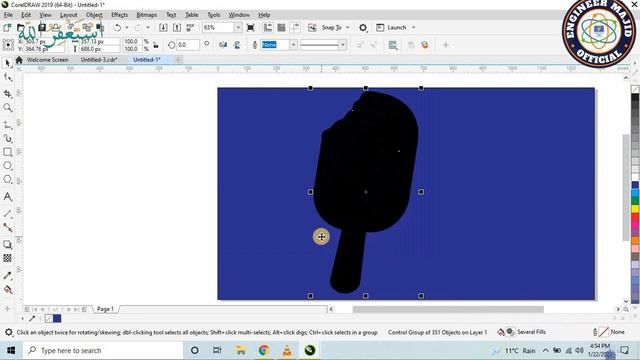Toggle Show grid button

[x=281, y=27]
